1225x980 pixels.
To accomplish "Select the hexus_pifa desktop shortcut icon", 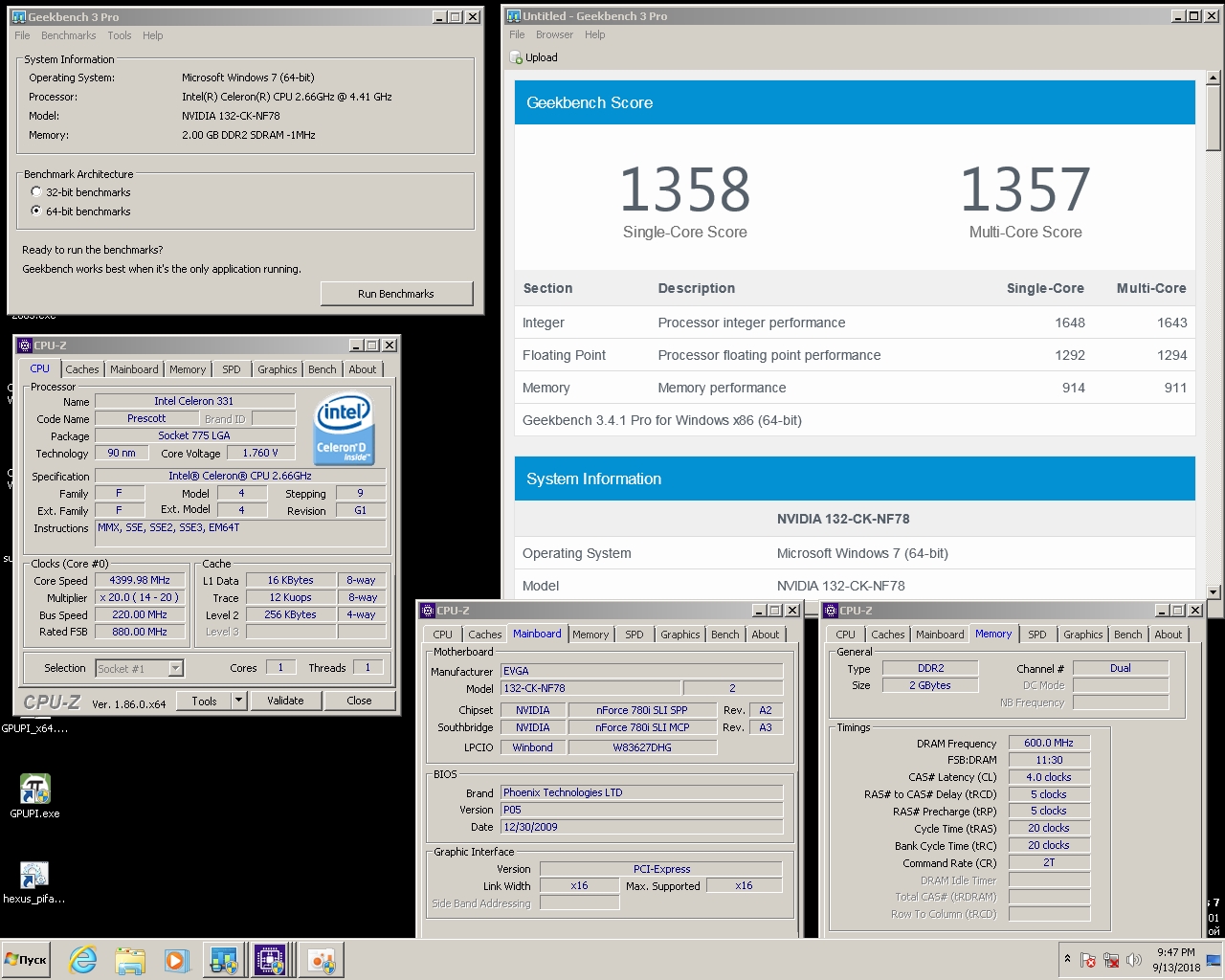I will [x=34, y=875].
